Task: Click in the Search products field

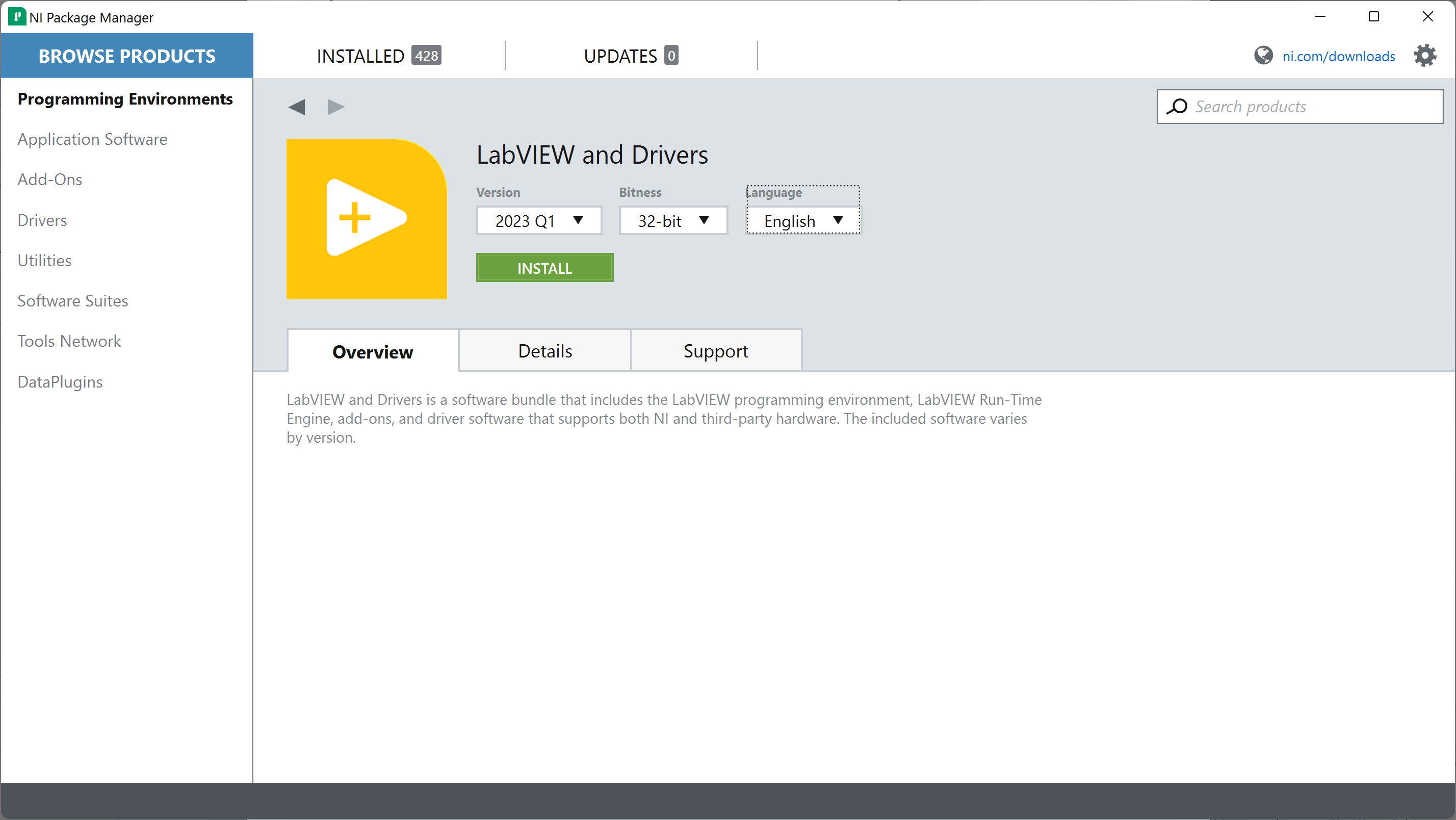Action: tap(1311, 106)
